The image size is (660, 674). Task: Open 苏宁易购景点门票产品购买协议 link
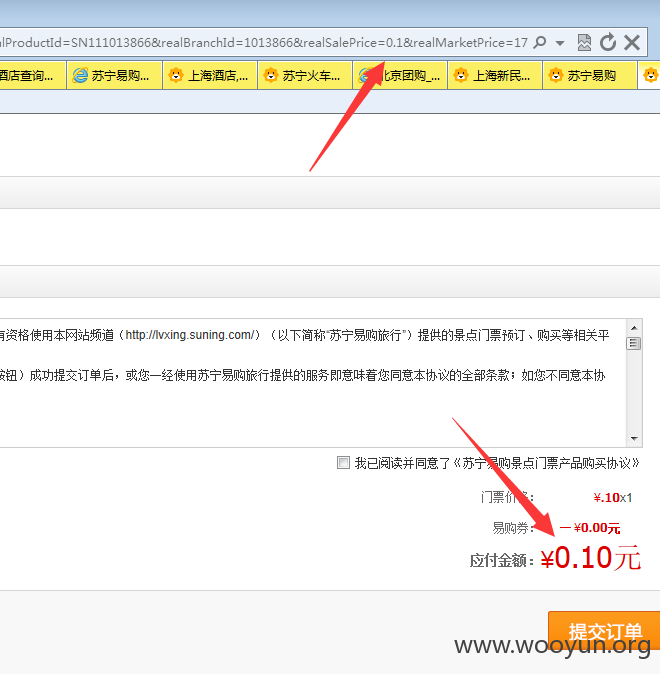pyautogui.click(x=546, y=463)
